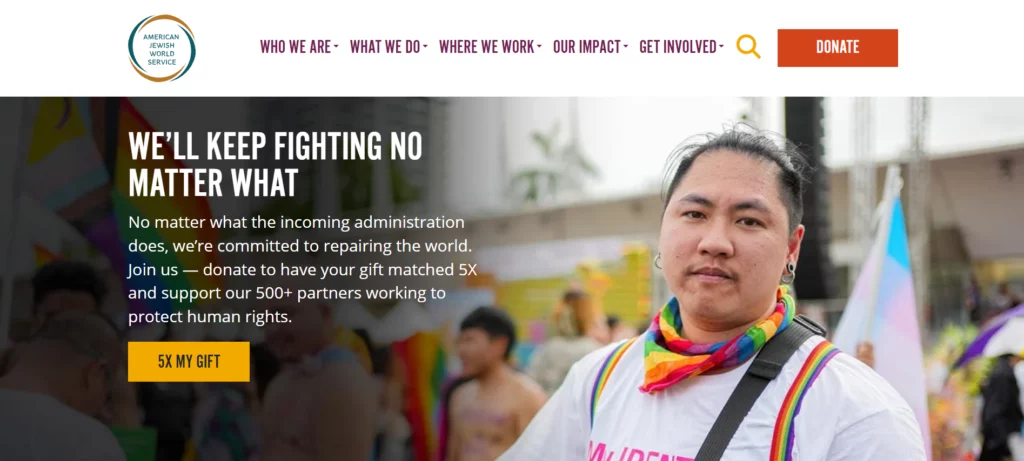Image resolution: width=1024 pixels, height=461 pixels.
Task: Click the purple umbrella at the photo's edge
Action: pos(989,336)
